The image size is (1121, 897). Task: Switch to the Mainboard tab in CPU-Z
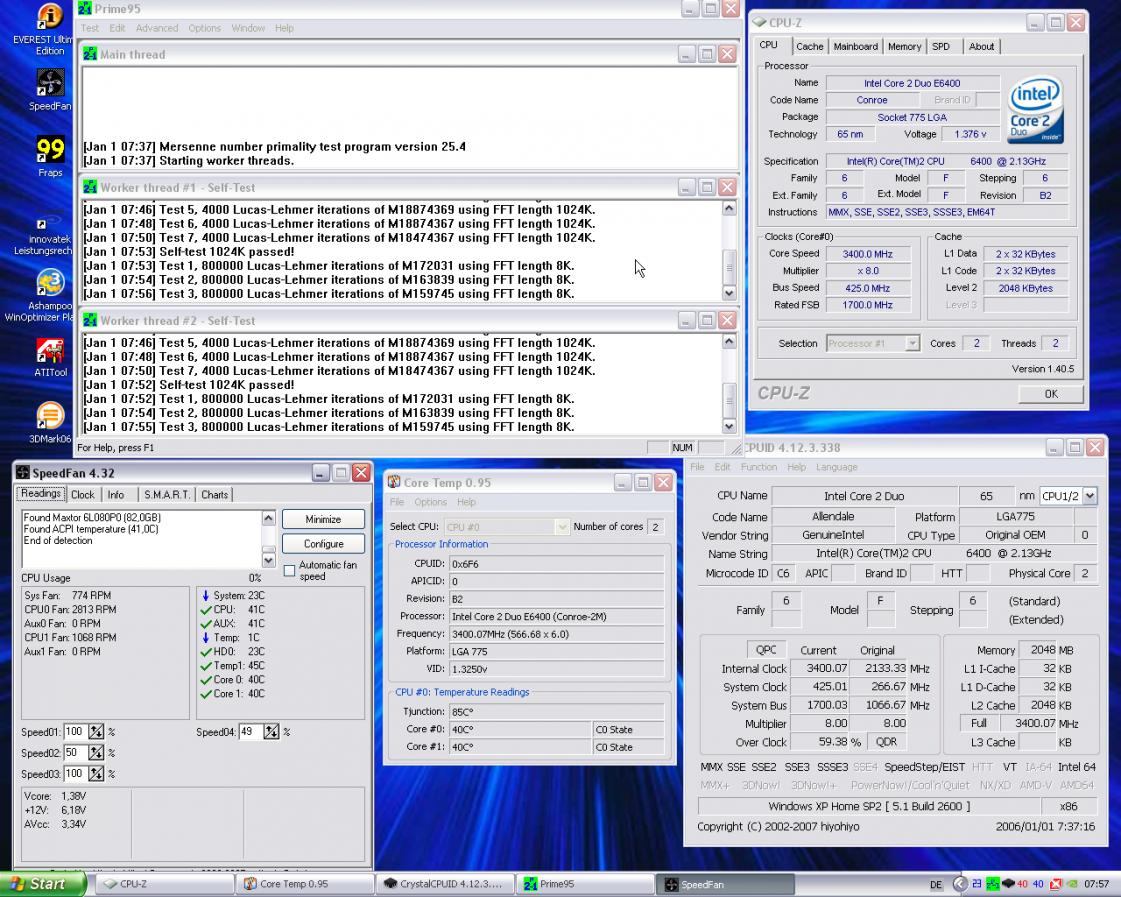pyautogui.click(x=855, y=46)
